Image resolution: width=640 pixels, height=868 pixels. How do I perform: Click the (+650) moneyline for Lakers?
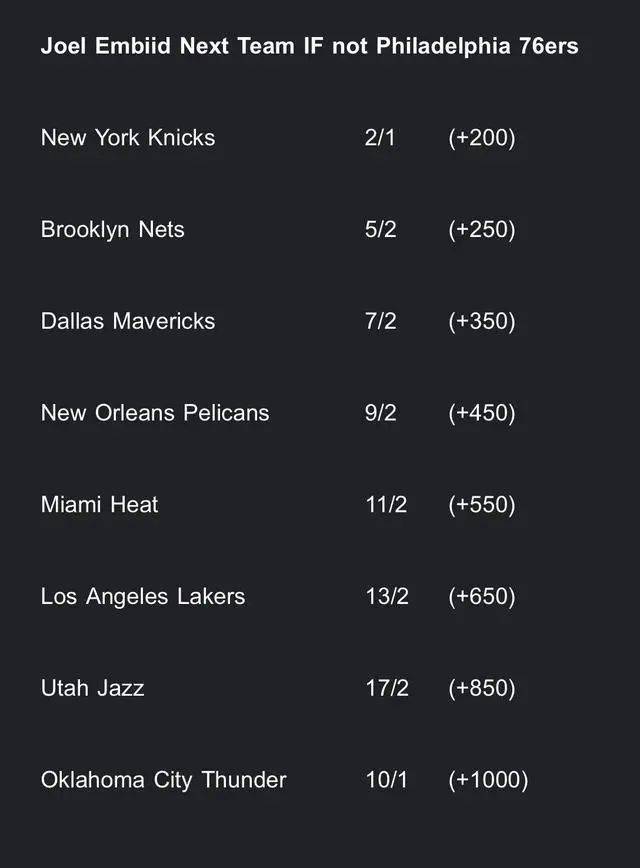(482, 597)
